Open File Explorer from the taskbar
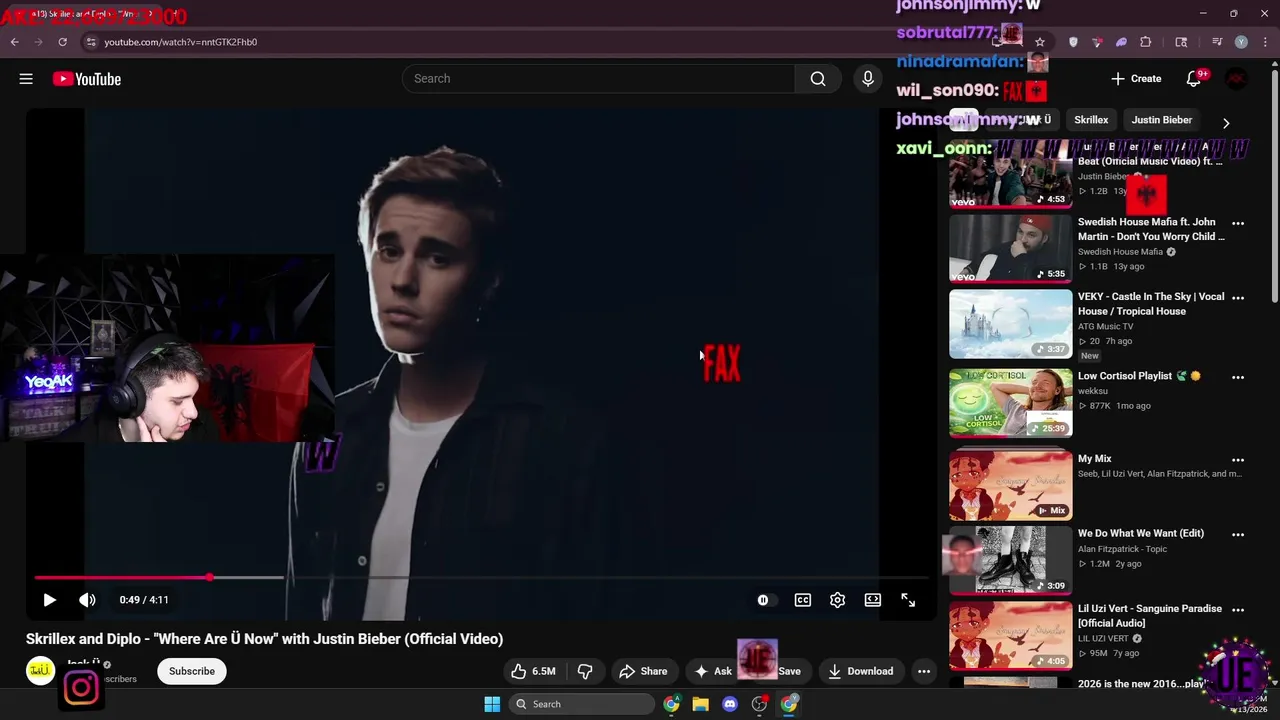1280x720 pixels. pos(700,704)
